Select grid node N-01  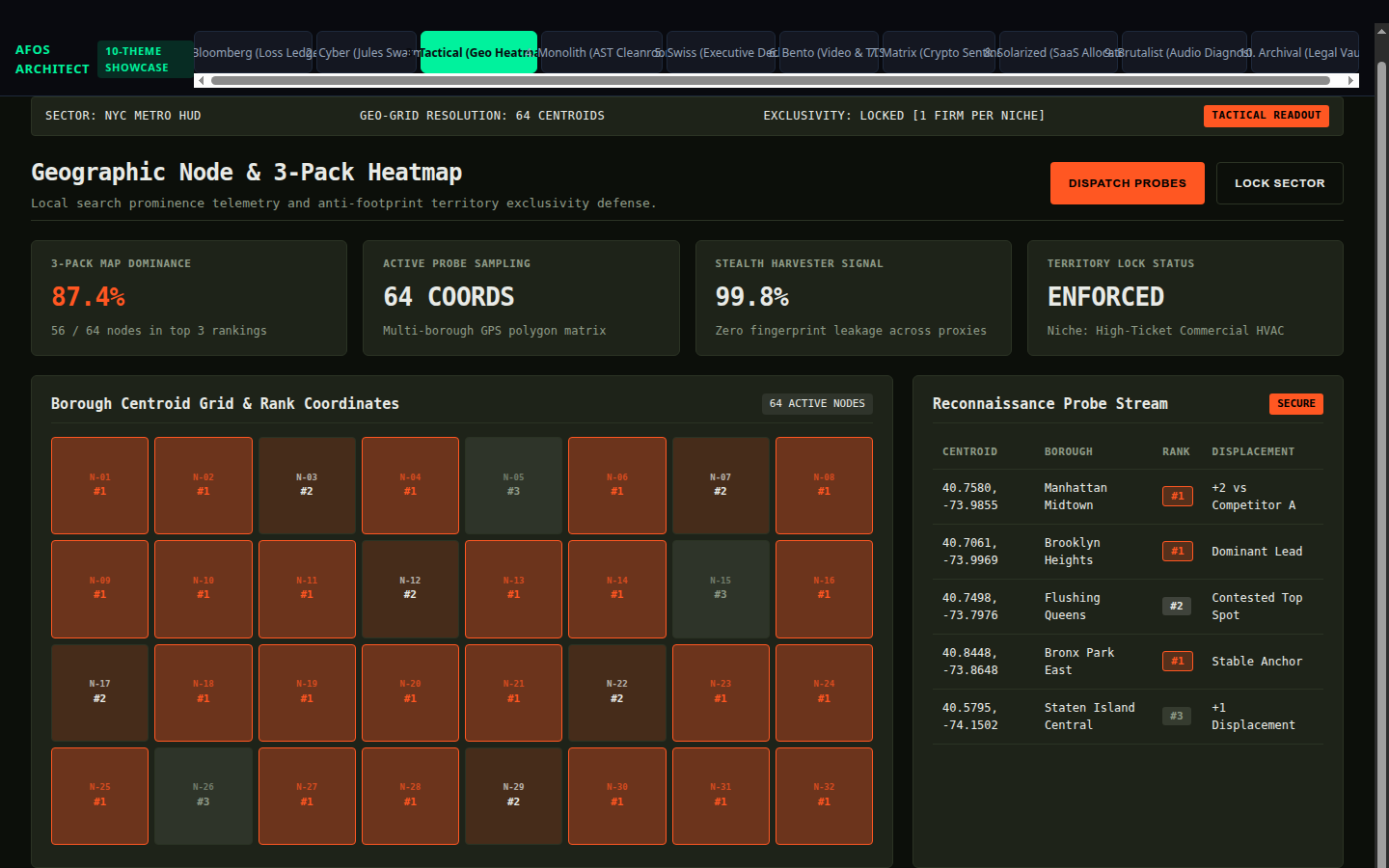tap(100, 485)
